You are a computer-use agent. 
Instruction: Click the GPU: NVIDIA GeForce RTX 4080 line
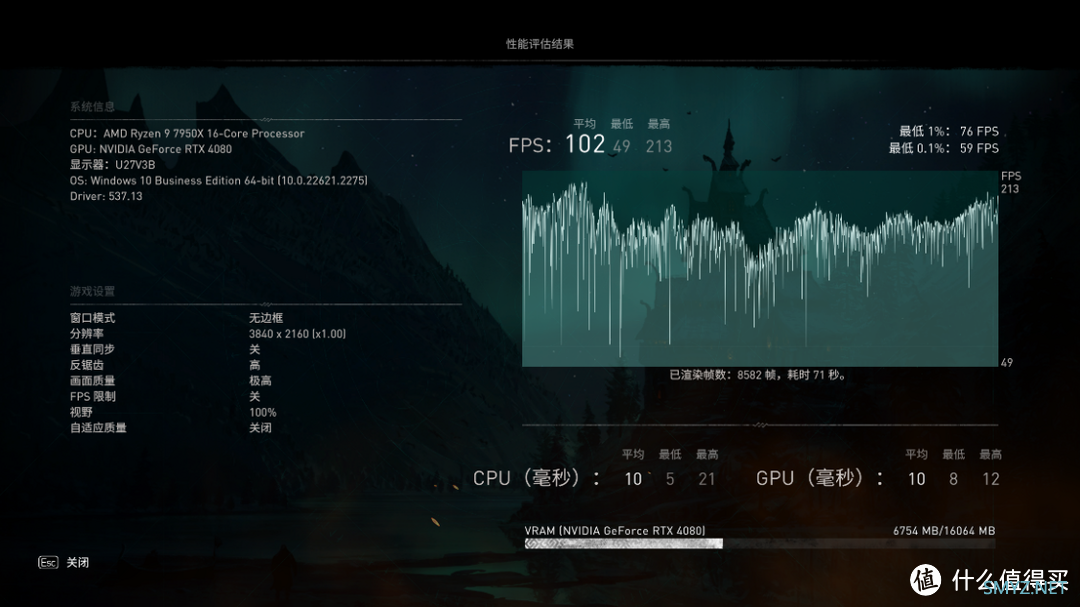pos(151,149)
